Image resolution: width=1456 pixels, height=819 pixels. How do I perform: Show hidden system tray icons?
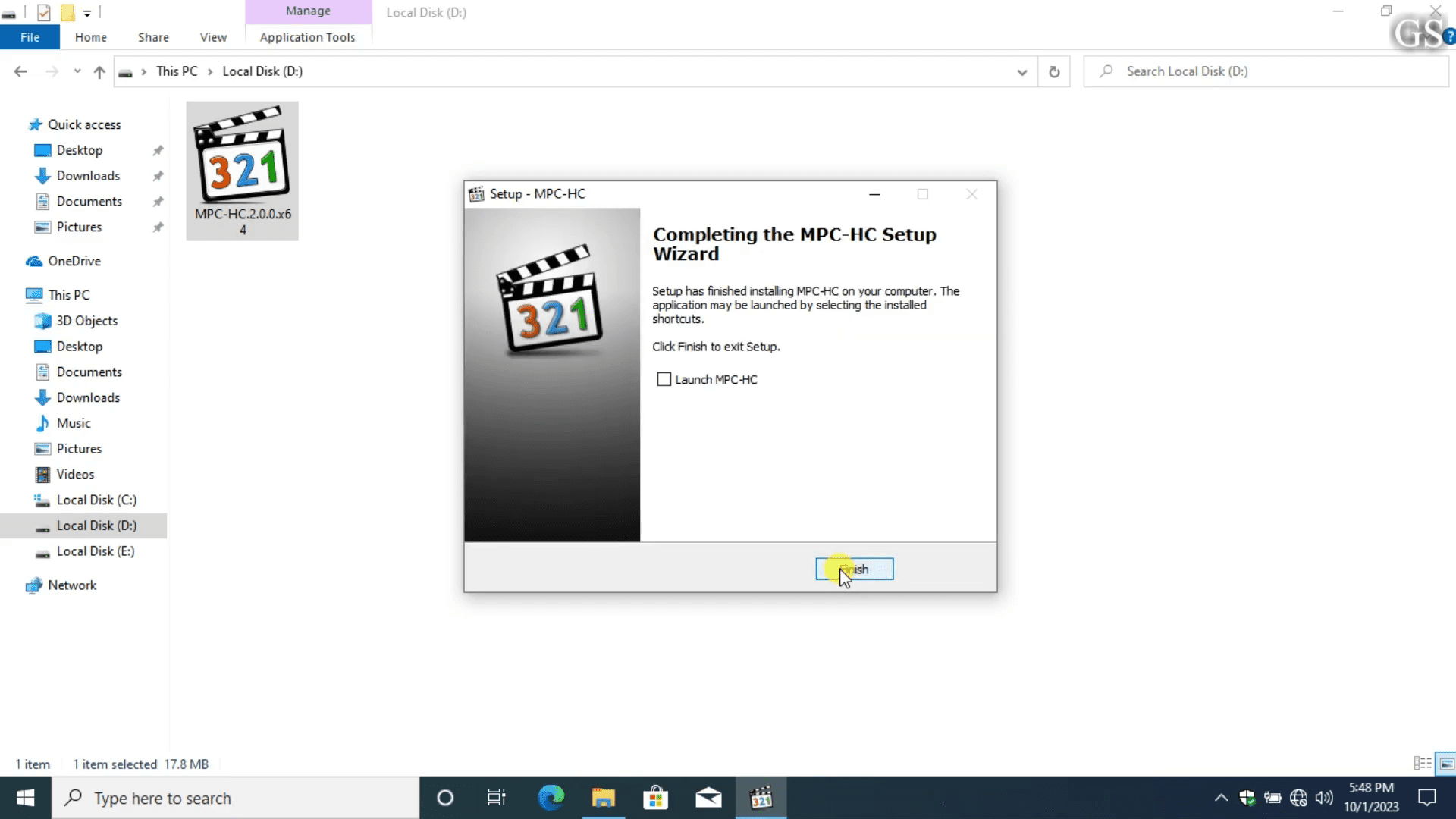coord(1221,798)
